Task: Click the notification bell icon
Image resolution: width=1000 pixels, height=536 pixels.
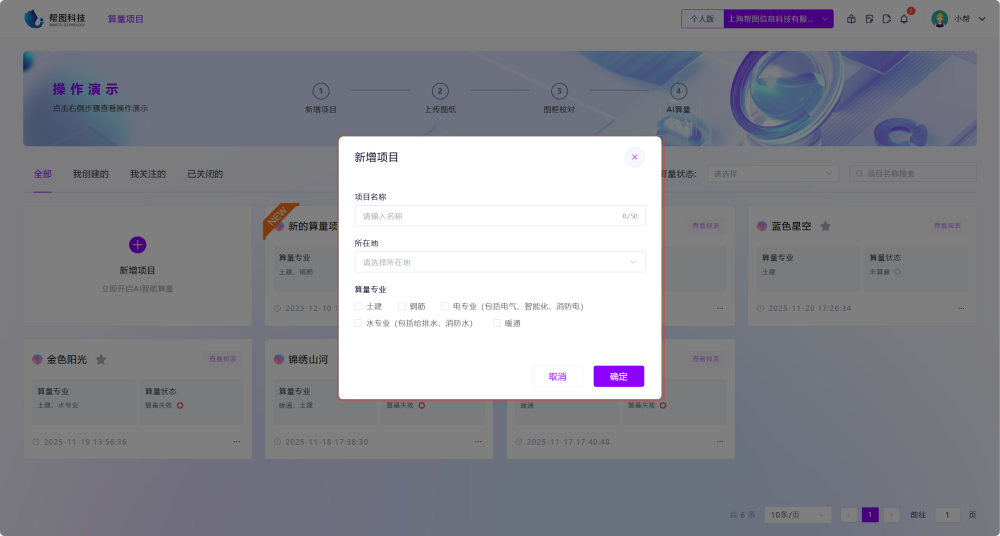Action: tap(904, 19)
